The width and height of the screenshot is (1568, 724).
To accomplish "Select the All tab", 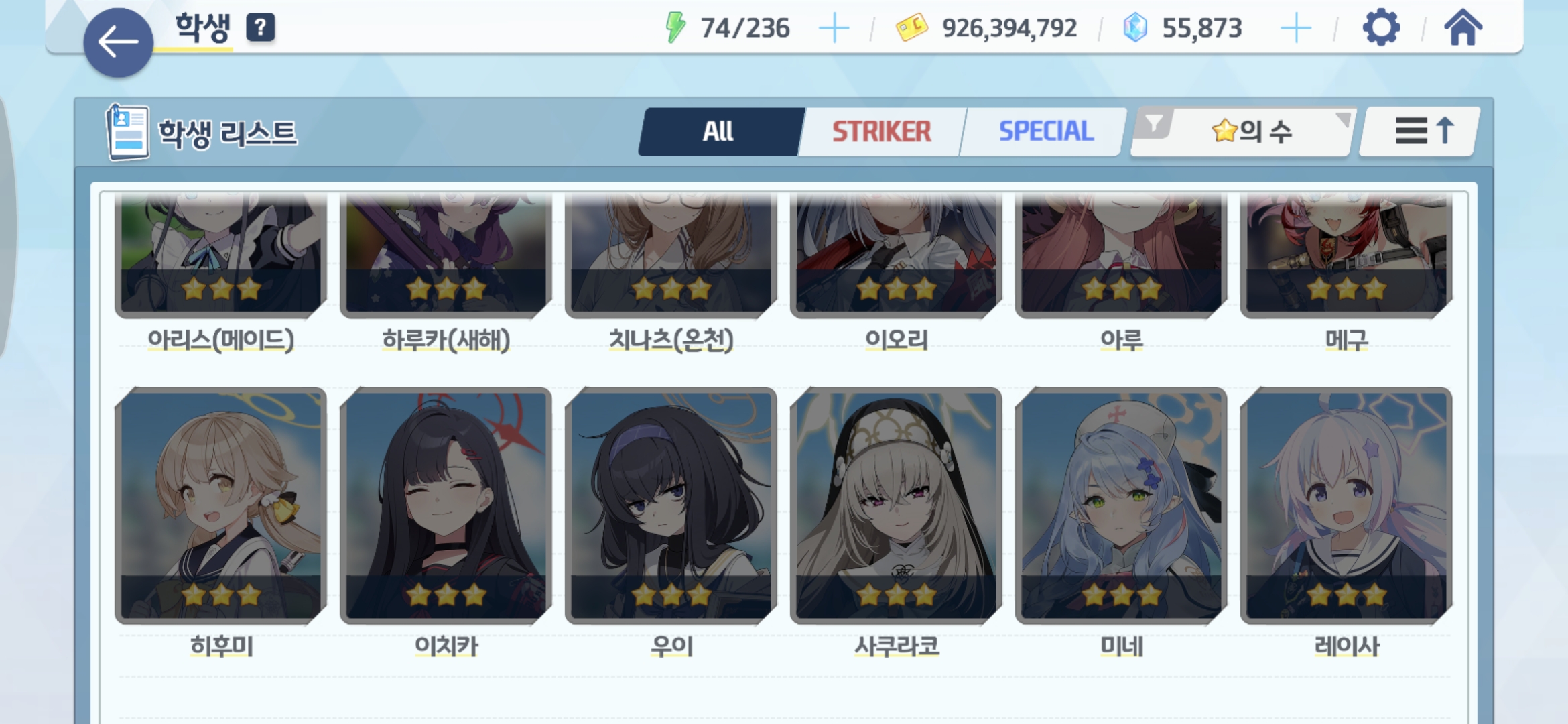I will 720,131.
